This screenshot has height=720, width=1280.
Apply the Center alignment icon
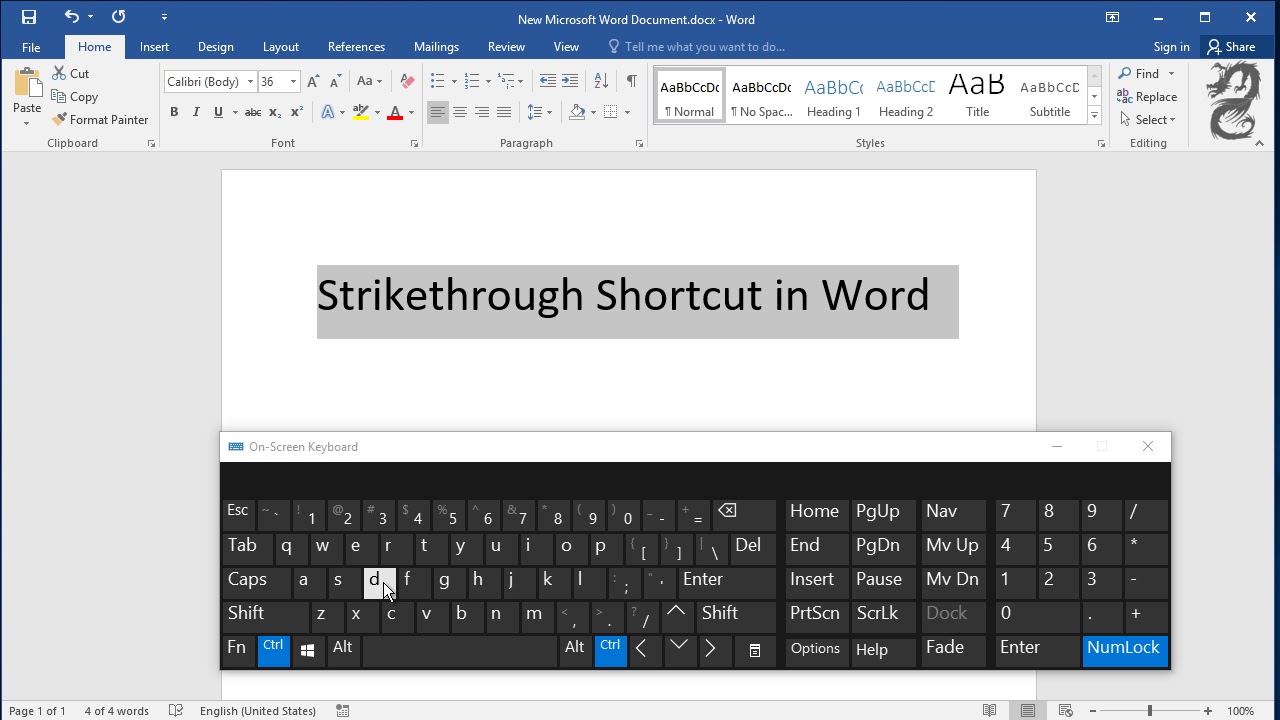(460, 112)
